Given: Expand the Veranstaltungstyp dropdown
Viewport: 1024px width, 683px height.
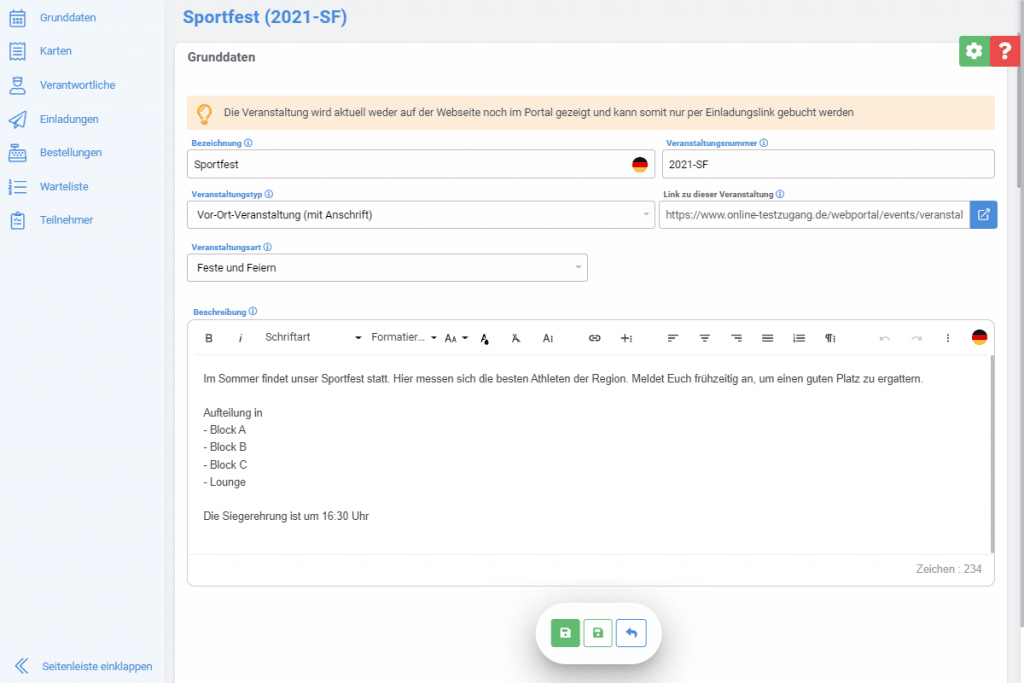Looking at the screenshot, I should [x=420, y=215].
